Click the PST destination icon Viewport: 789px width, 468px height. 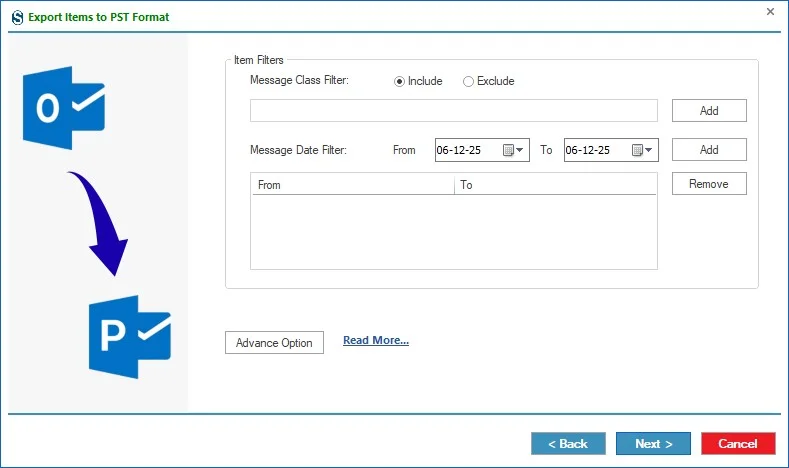pyautogui.click(x=130, y=337)
